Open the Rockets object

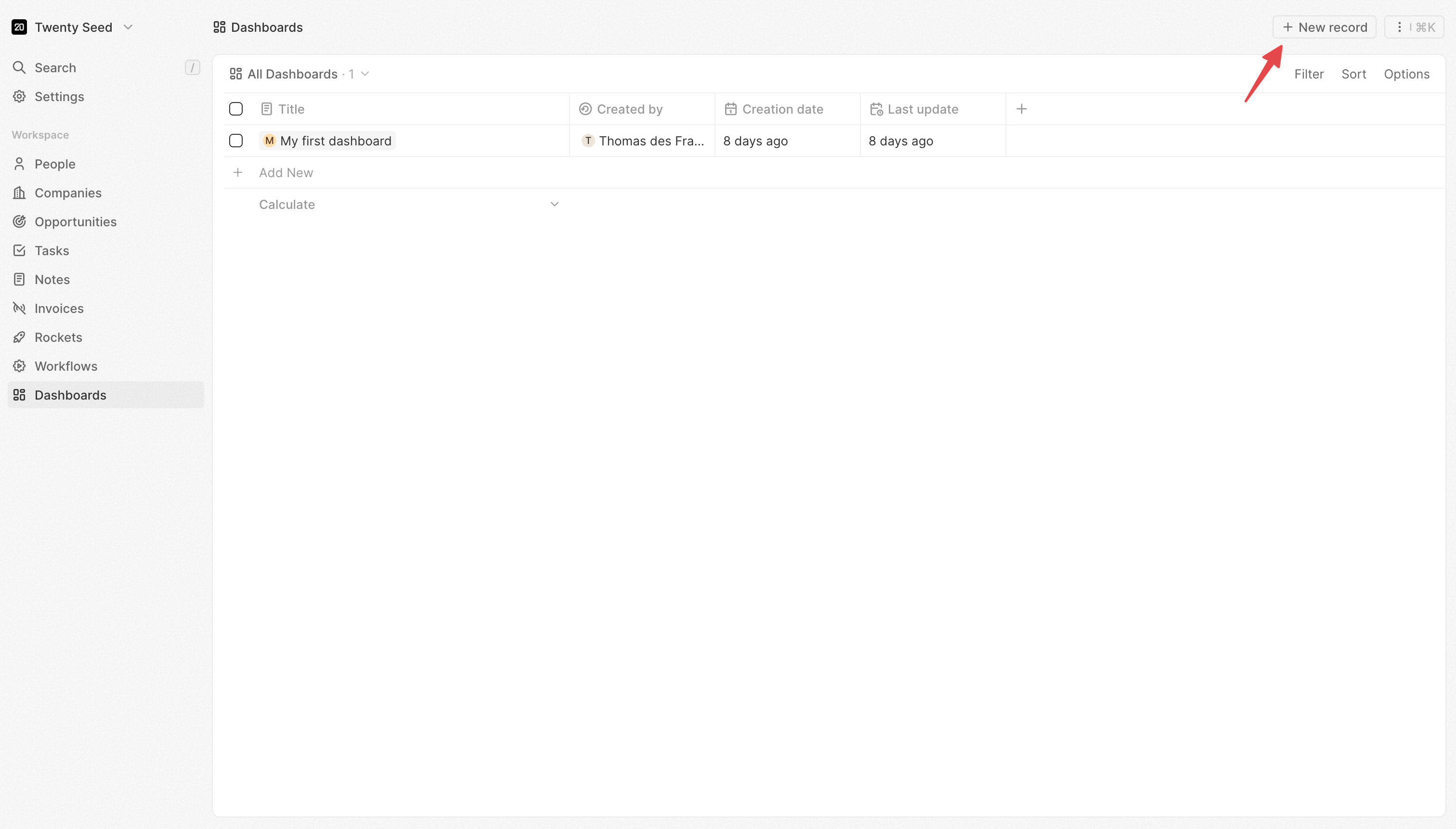click(x=57, y=337)
